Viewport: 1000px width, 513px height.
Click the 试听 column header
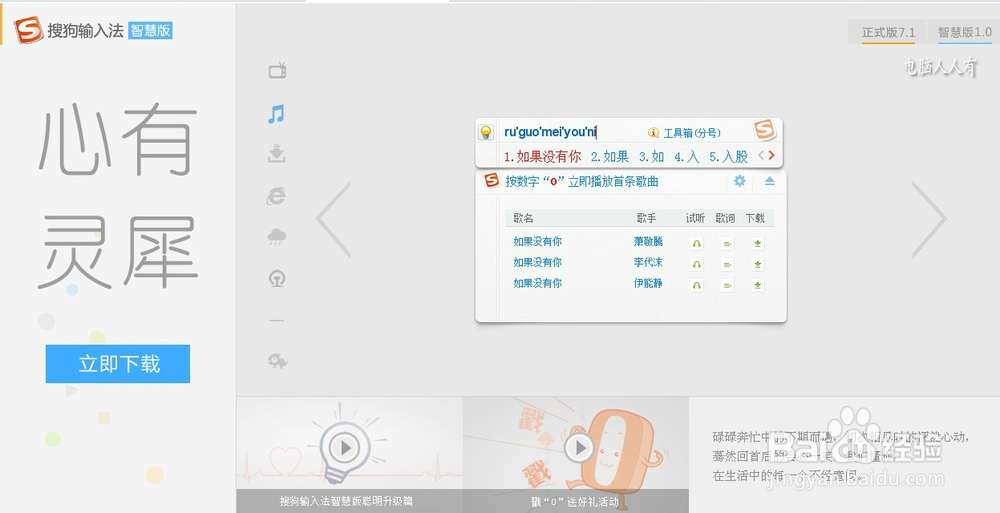695,218
